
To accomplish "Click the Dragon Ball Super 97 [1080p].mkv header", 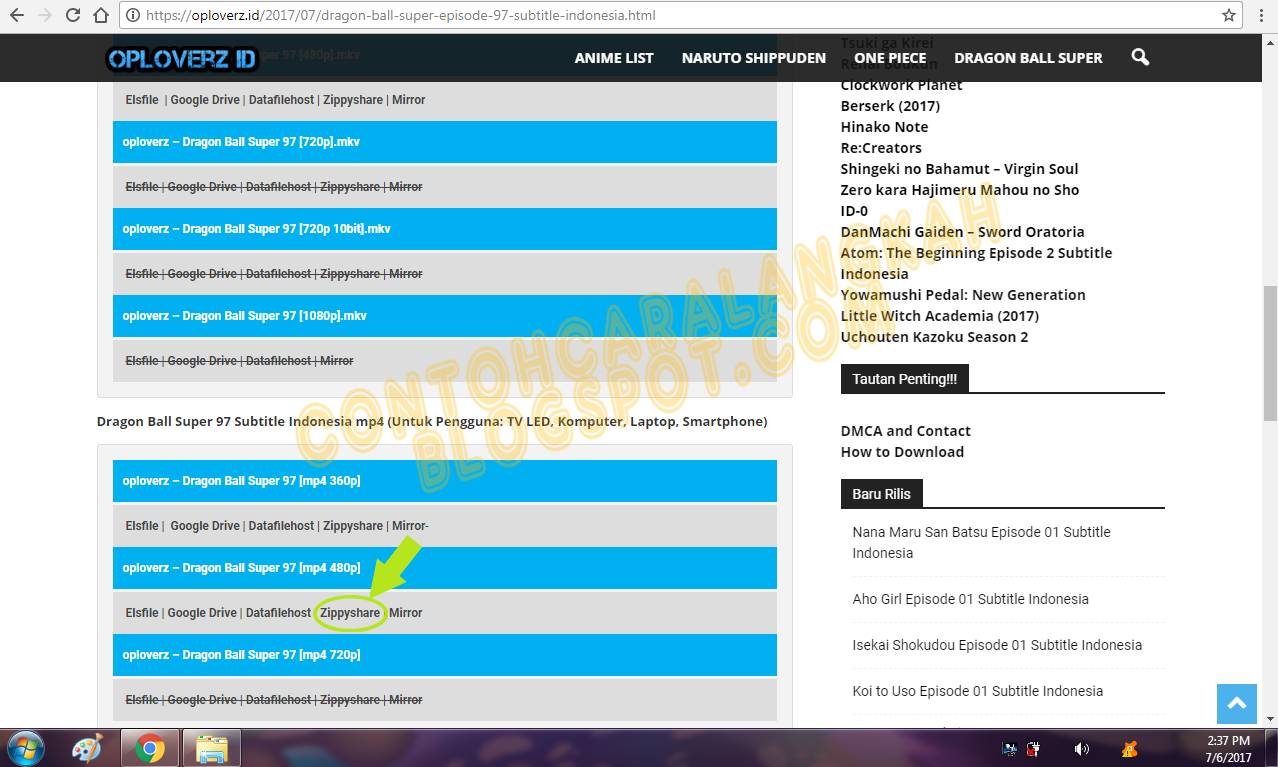I will pyautogui.click(x=445, y=316).
